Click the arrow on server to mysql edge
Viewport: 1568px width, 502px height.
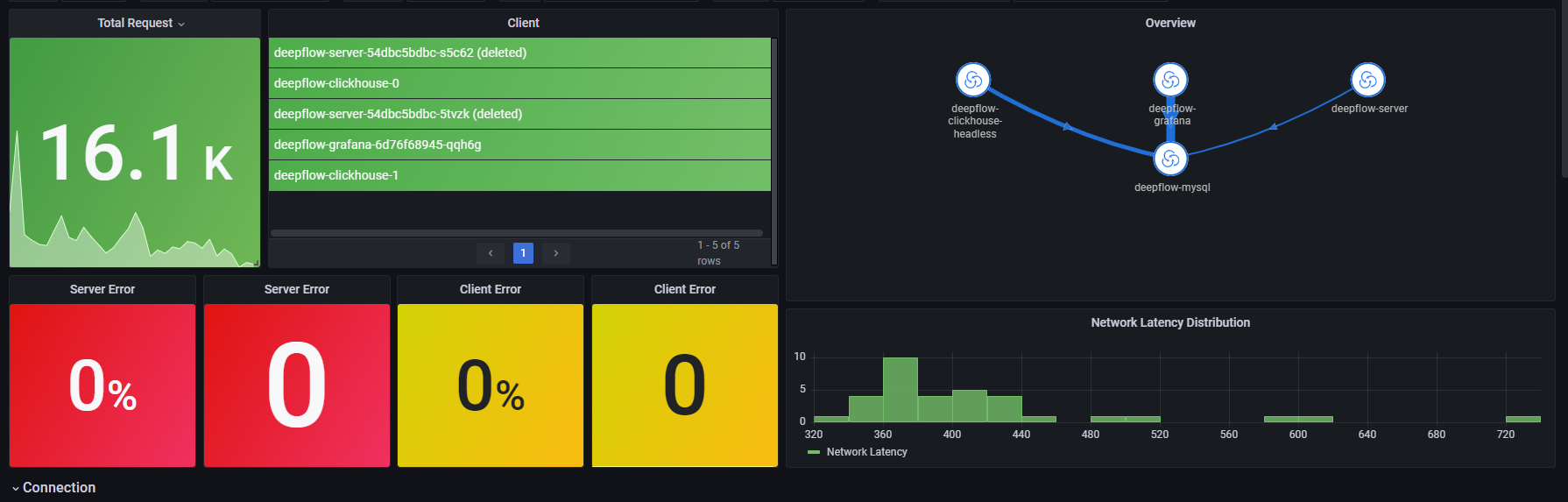click(x=1274, y=127)
